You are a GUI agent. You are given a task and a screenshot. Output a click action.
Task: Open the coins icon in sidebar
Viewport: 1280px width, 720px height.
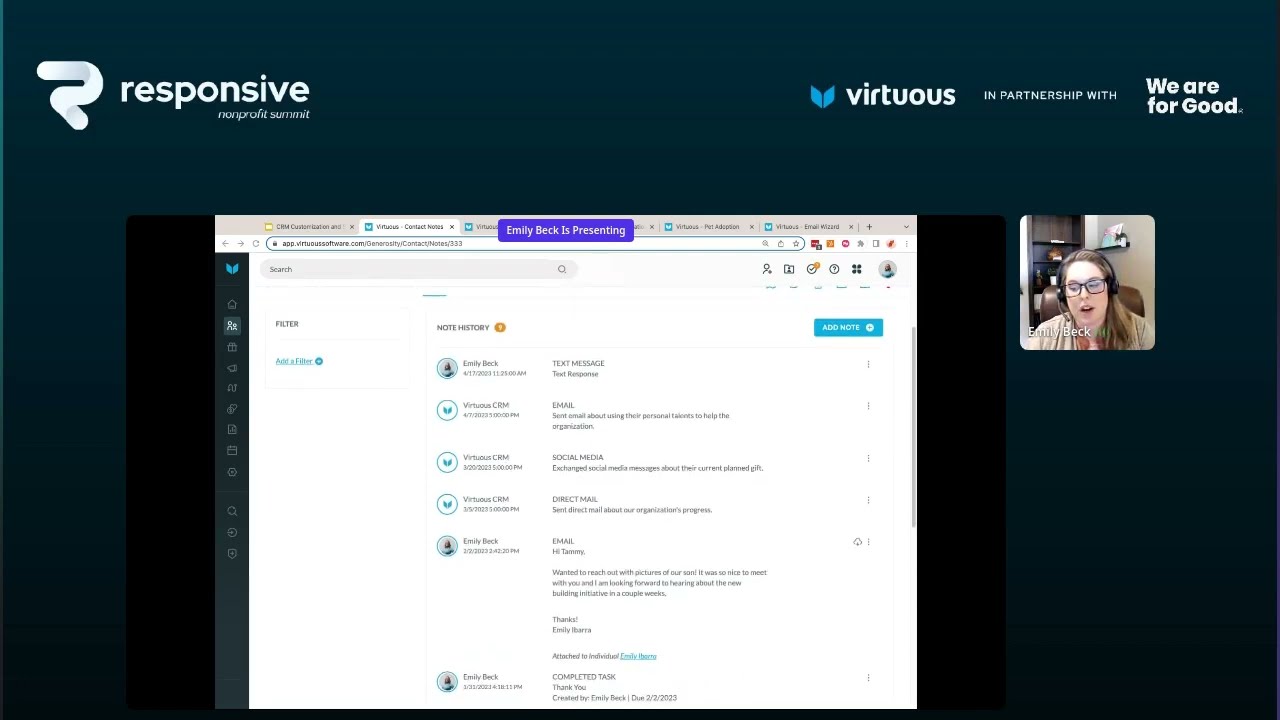coord(232,409)
